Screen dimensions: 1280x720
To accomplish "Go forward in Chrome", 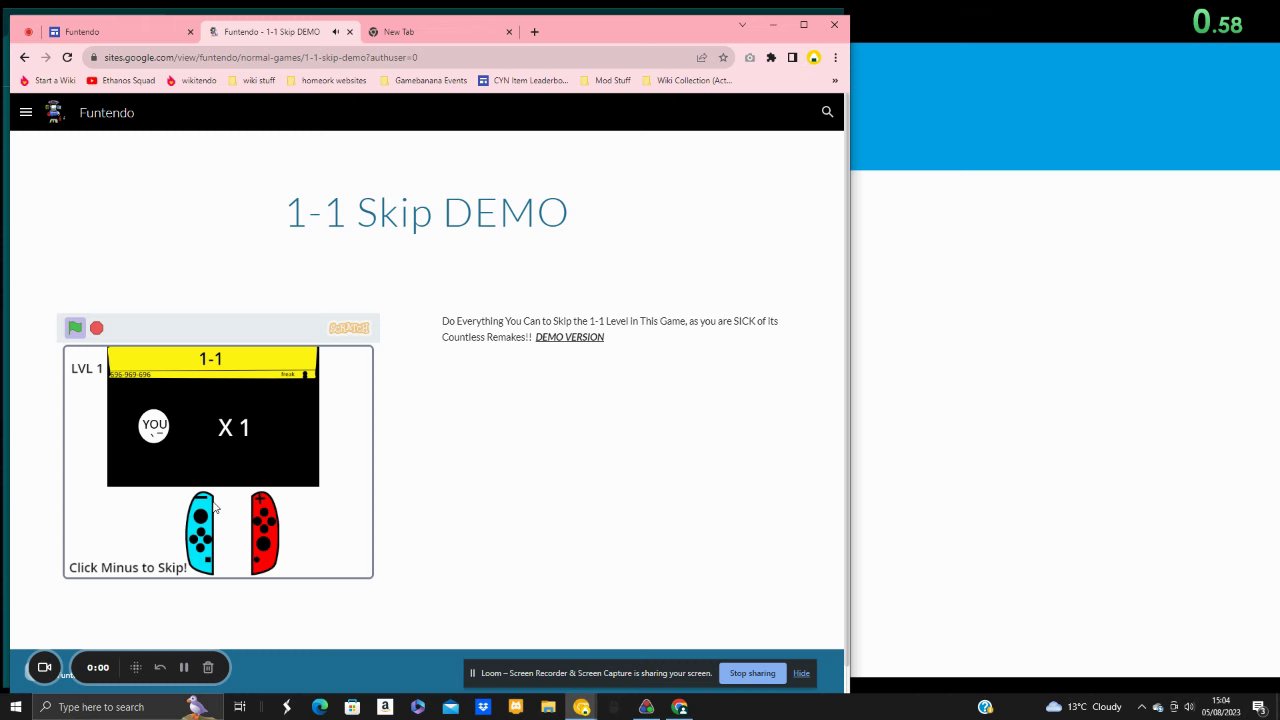I will [45, 57].
